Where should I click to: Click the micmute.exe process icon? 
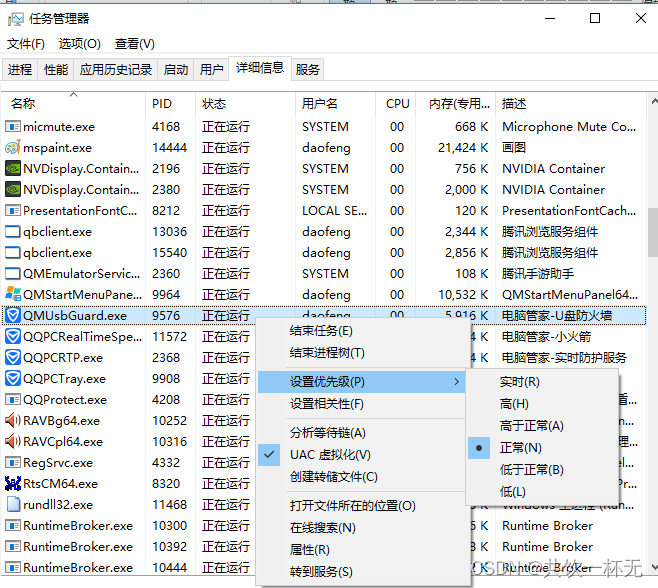[13, 126]
